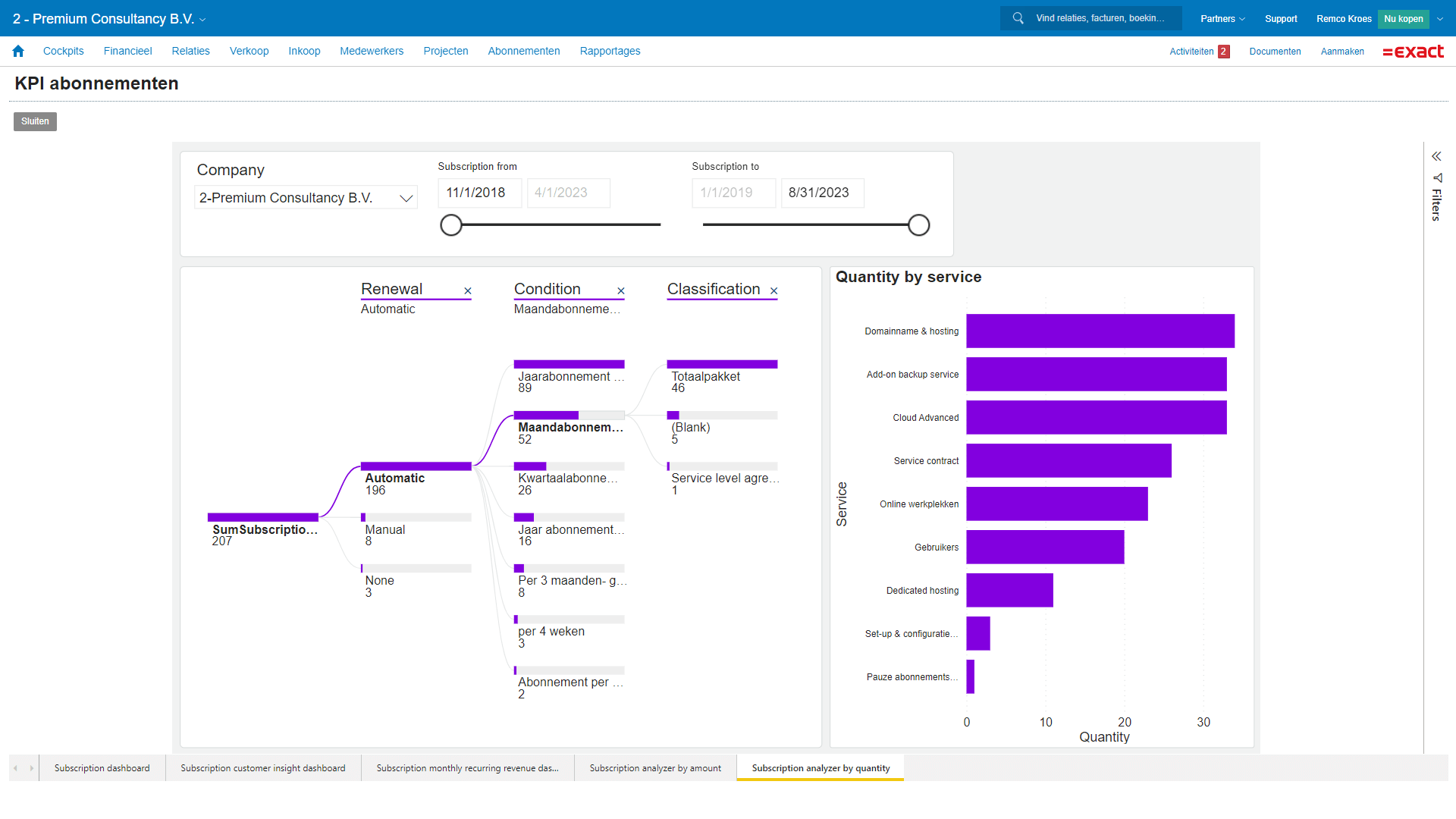Click the home icon in navigation bar
Viewport: 1456px width, 819px height.
click(18, 51)
